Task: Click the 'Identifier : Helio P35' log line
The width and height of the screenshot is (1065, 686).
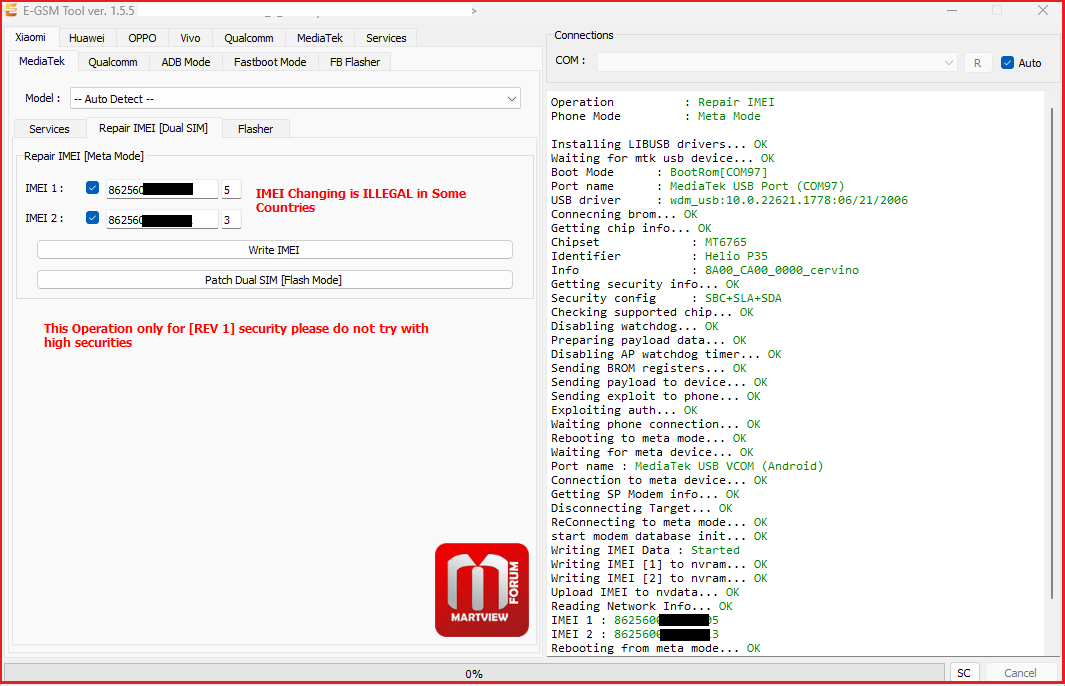Action: pyautogui.click(x=659, y=256)
